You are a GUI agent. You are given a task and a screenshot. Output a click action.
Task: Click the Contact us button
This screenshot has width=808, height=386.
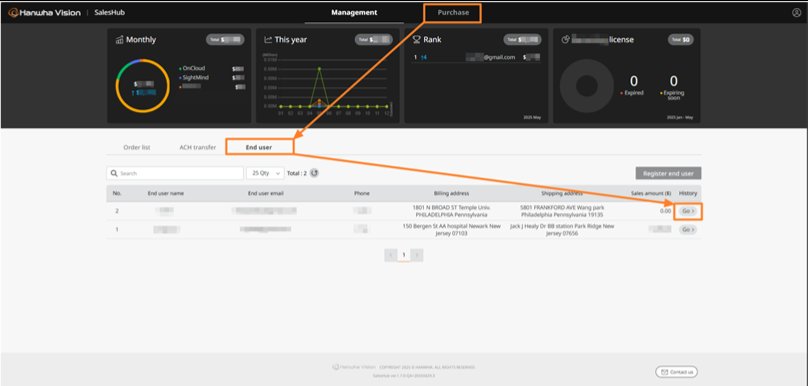point(677,372)
